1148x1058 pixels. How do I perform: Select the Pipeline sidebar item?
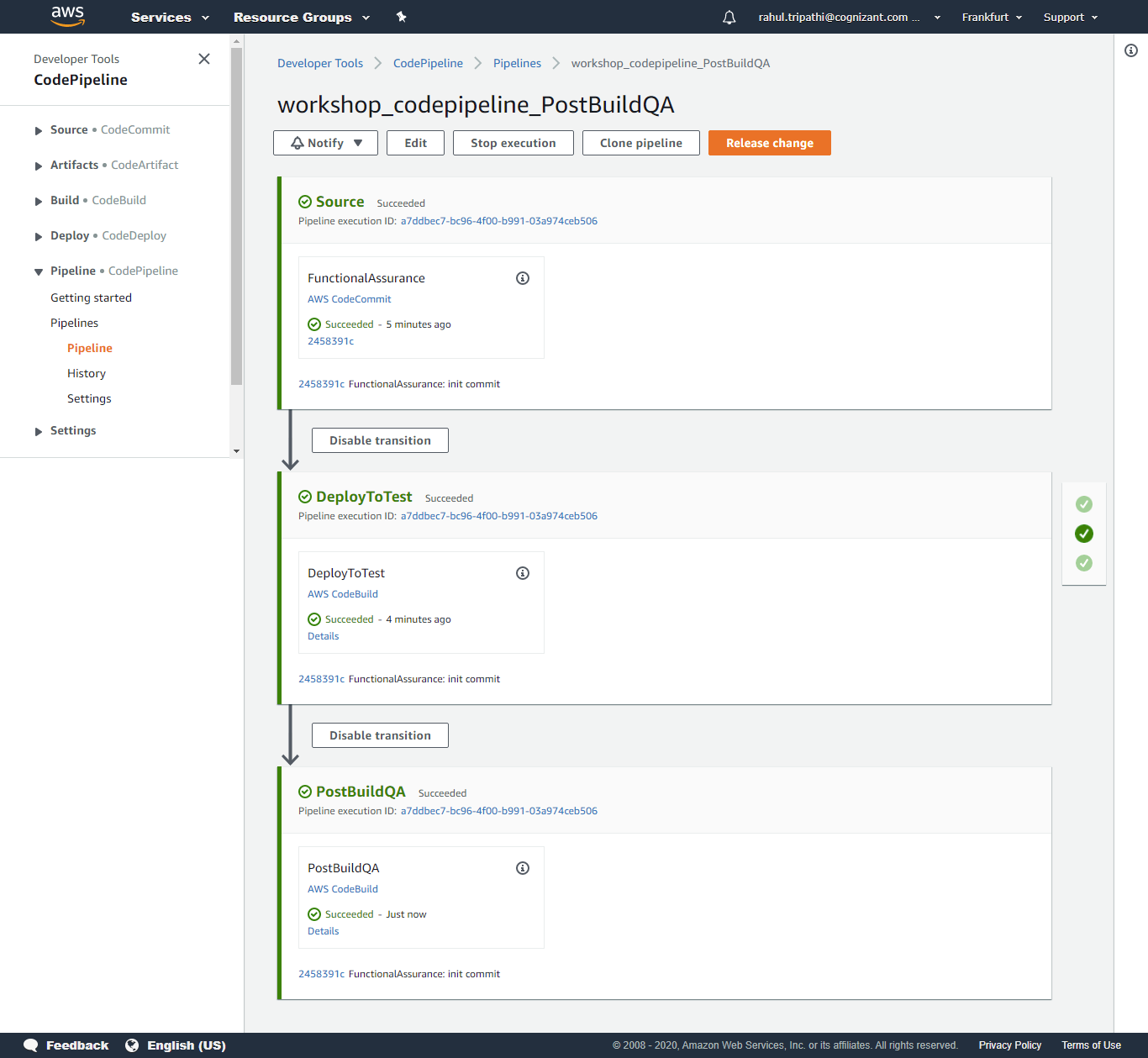tap(90, 348)
